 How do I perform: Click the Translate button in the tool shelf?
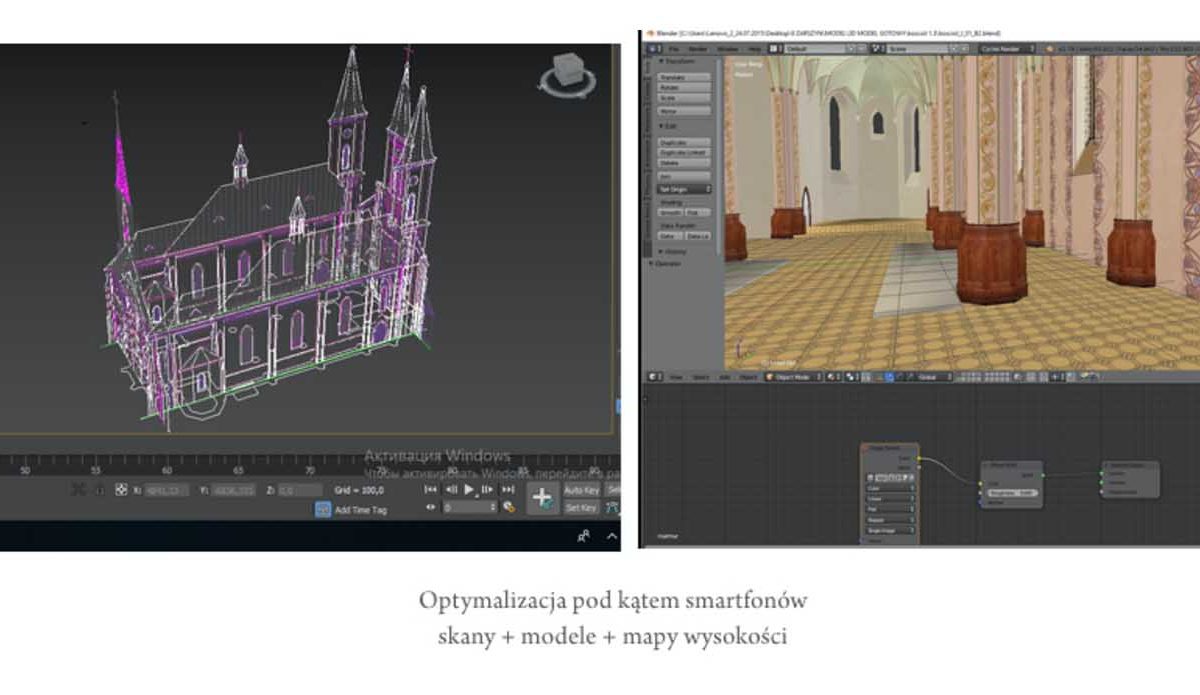pyautogui.click(x=685, y=77)
